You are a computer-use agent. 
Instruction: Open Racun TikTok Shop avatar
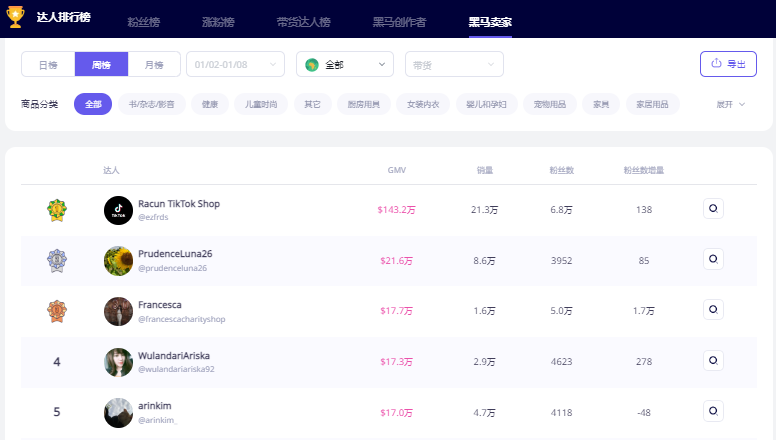tap(118, 210)
